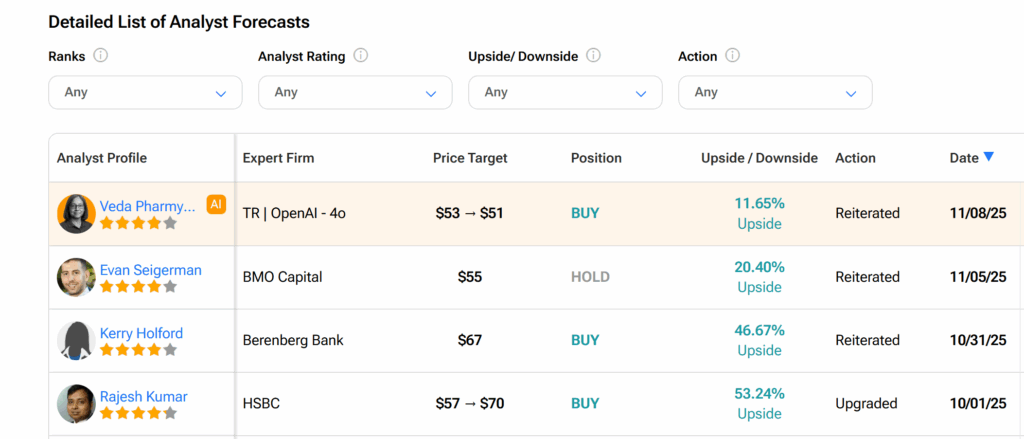The image size is (1024, 439).
Task: Click the AI badge on Veda's row
Action: point(216,204)
